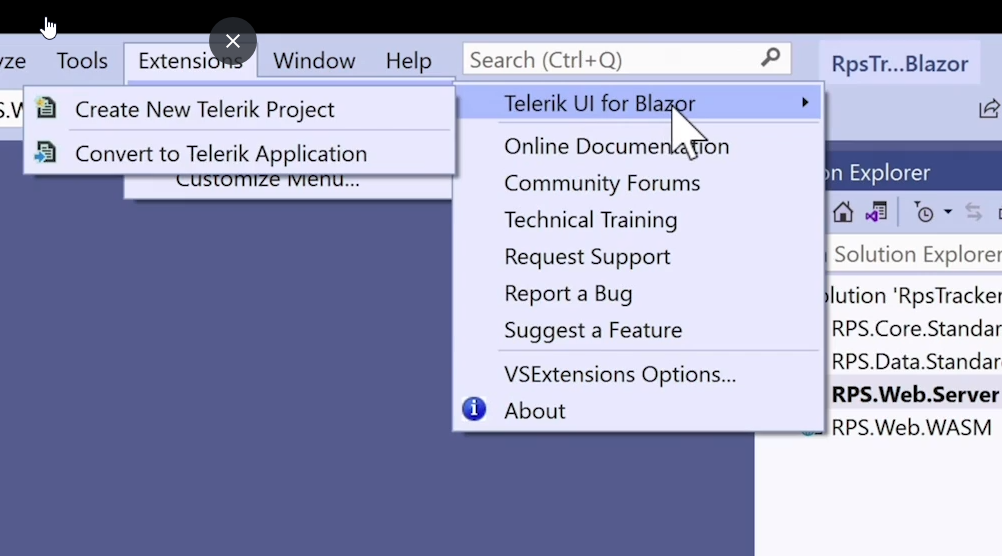Click the Live Share icon

pyautogui.click(x=988, y=108)
